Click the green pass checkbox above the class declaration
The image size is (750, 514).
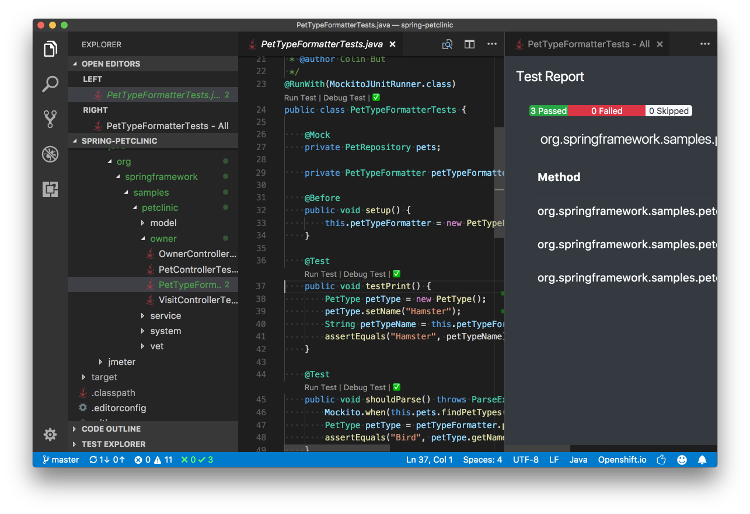click(x=376, y=98)
